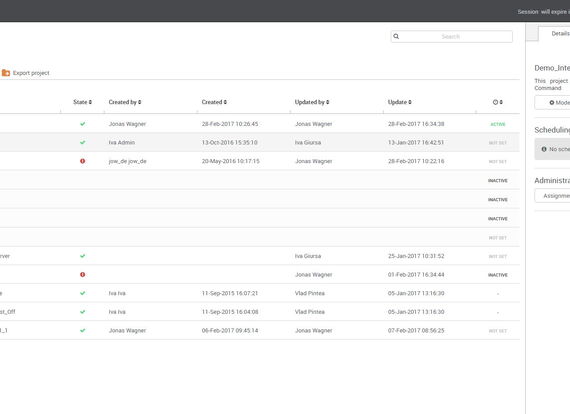
Task: Click update time 01-Feb-2017 16:34:44
Action: 416,274
